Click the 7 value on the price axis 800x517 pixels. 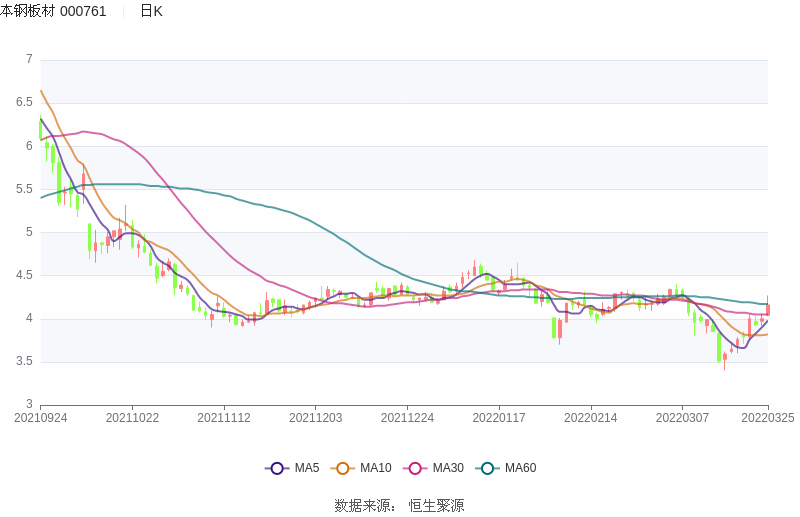click(x=29, y=60)
